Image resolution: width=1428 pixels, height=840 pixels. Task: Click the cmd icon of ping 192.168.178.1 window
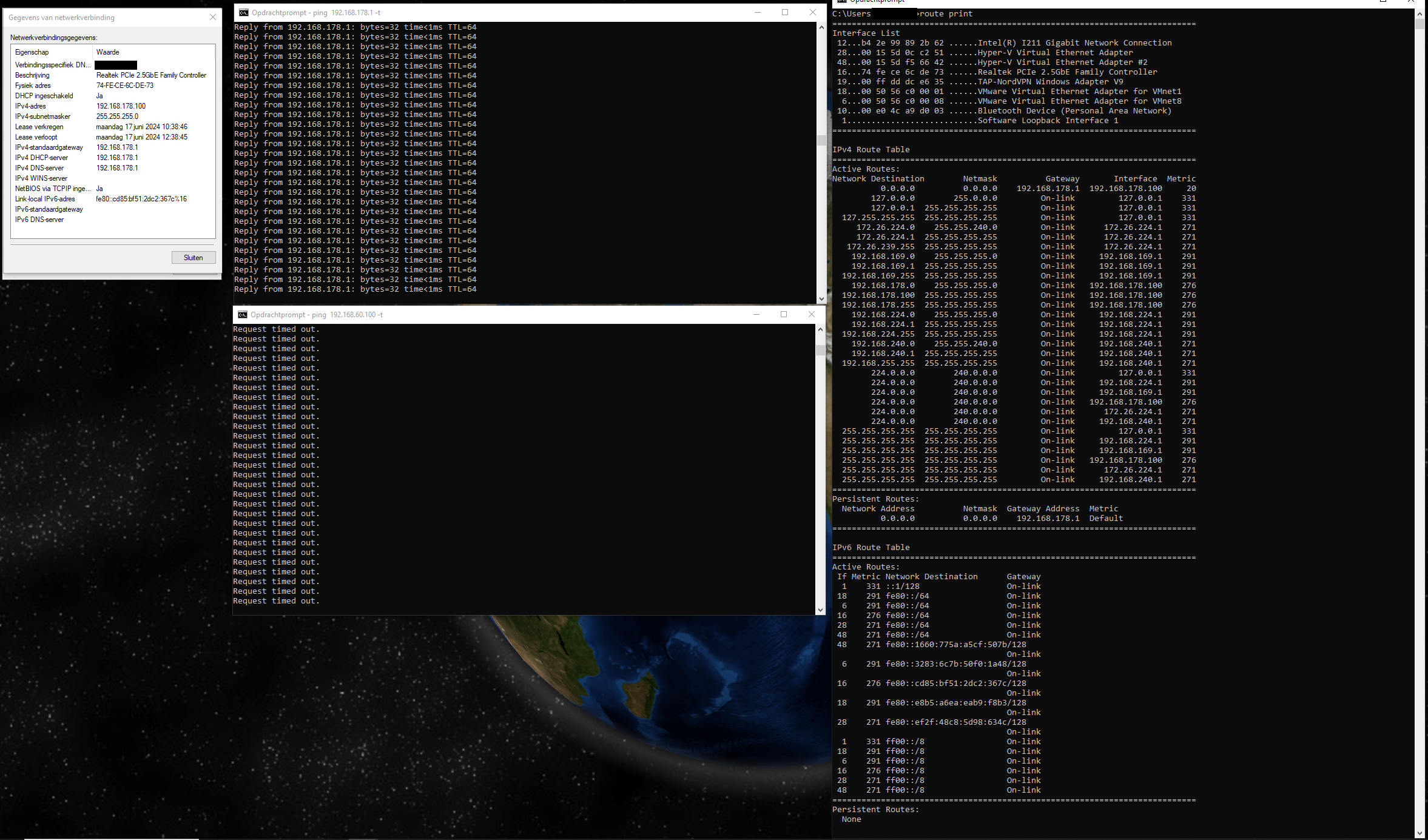[x=243, y=12]
